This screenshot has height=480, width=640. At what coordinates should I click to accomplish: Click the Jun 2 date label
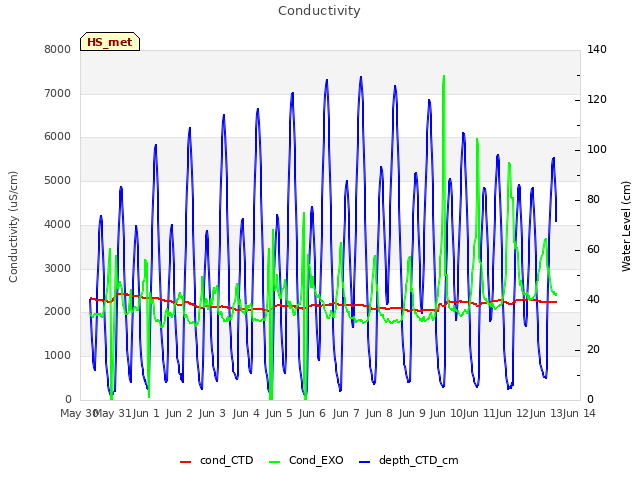pos(179,413)
